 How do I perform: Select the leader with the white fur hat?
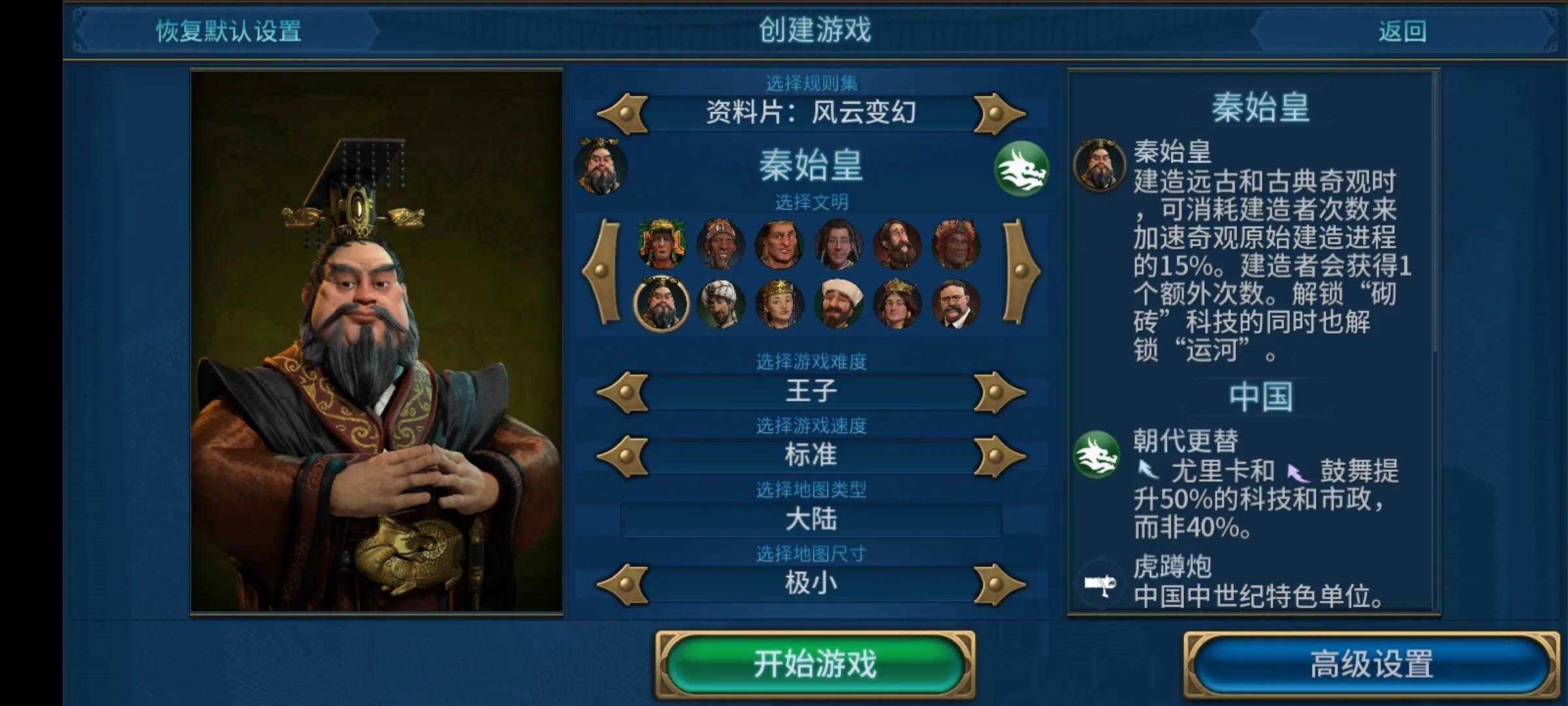(x=721, y=304)
